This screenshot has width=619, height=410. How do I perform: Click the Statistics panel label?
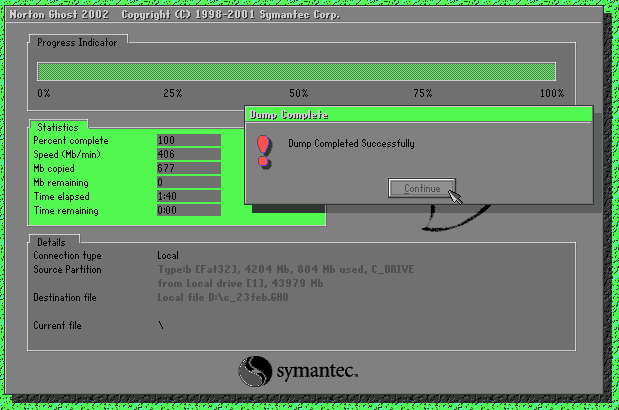tap(58, 127)
